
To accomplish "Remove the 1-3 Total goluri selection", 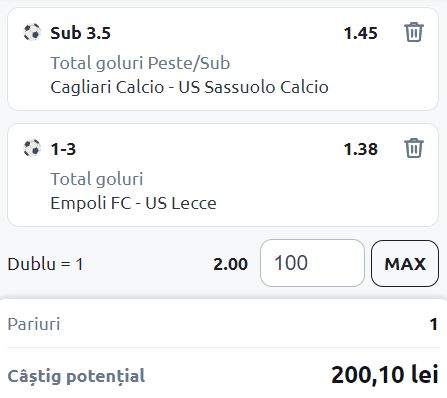I will (414, 148).
